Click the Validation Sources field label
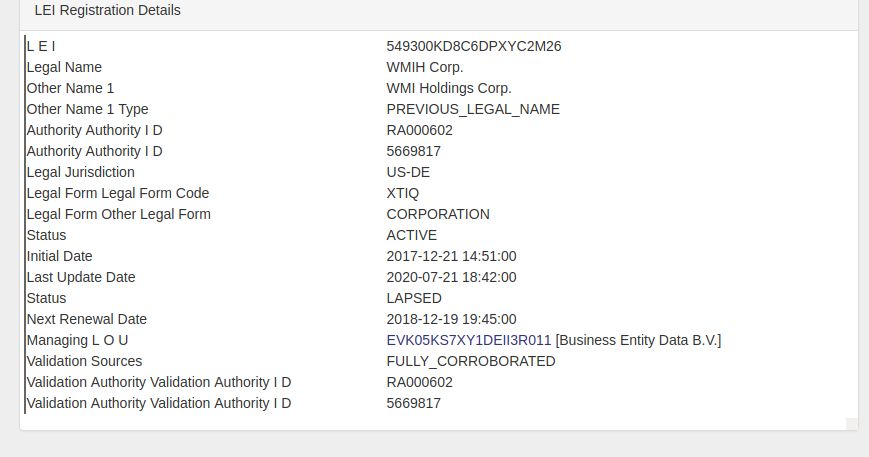Screen dimensions: 869x457 84,361
